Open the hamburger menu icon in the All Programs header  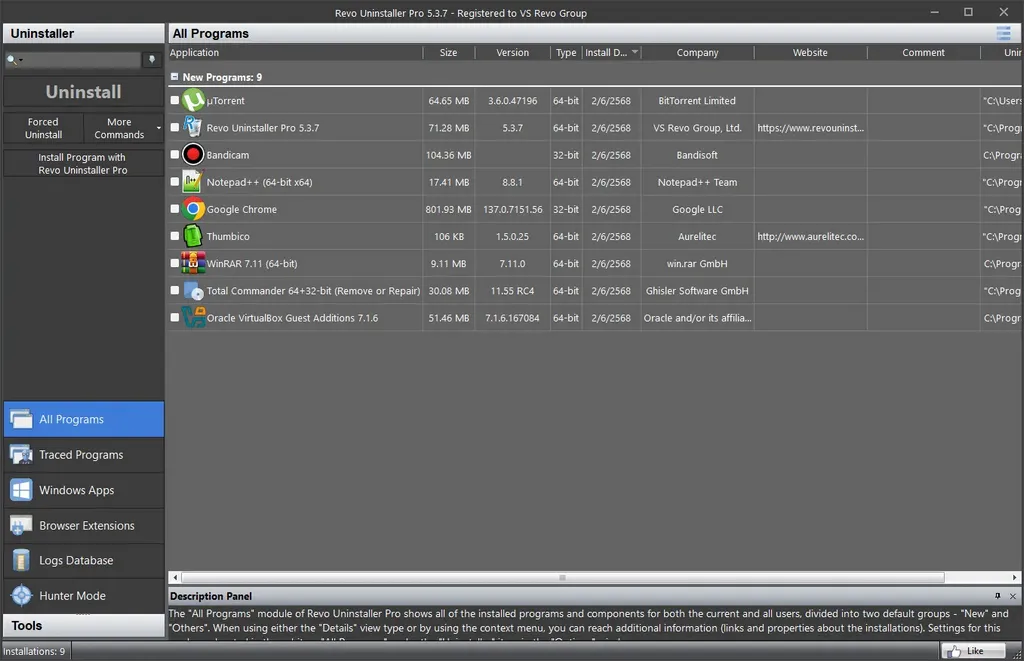click(x=1004, y=33)
